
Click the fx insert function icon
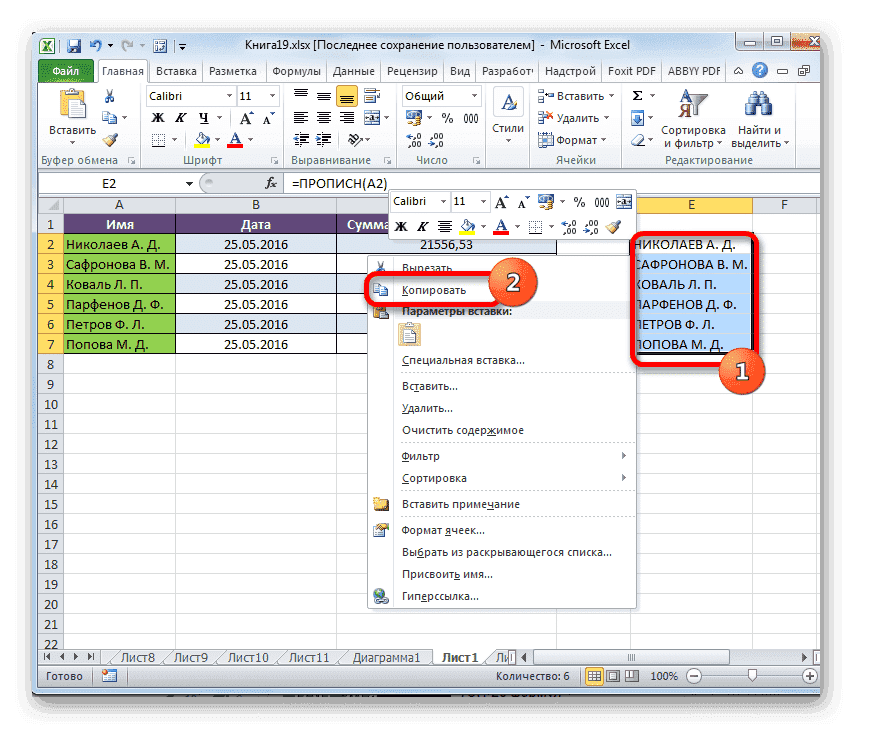(x=272, y=183)
